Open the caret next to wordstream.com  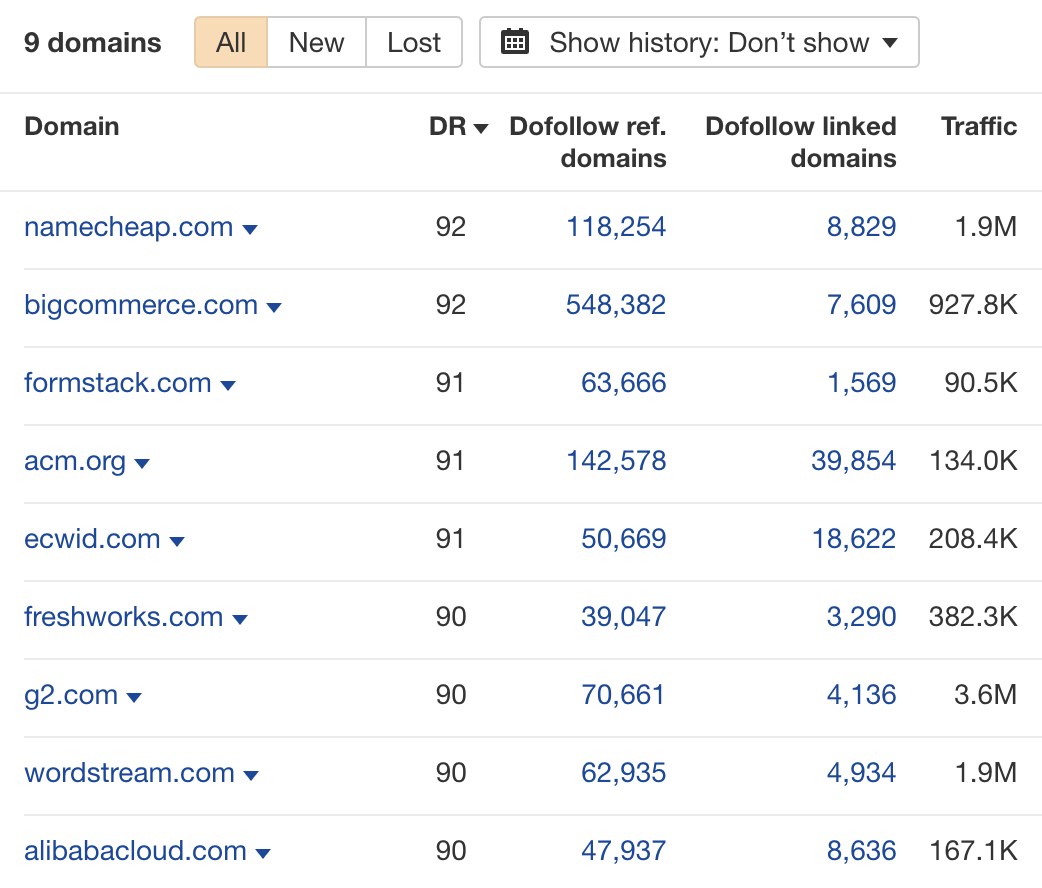[251, 774]
